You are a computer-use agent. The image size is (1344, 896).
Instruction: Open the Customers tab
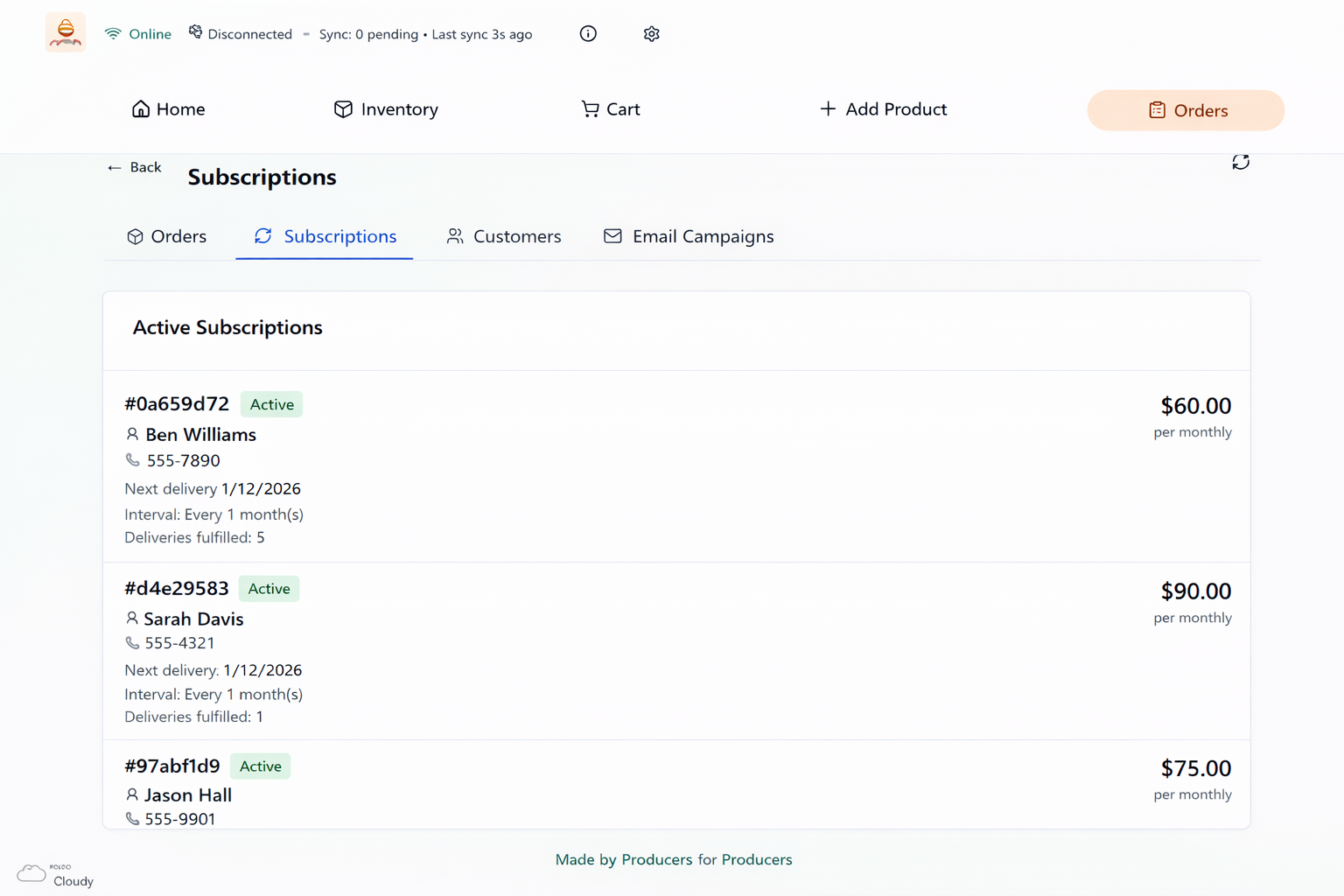(504, 236)
